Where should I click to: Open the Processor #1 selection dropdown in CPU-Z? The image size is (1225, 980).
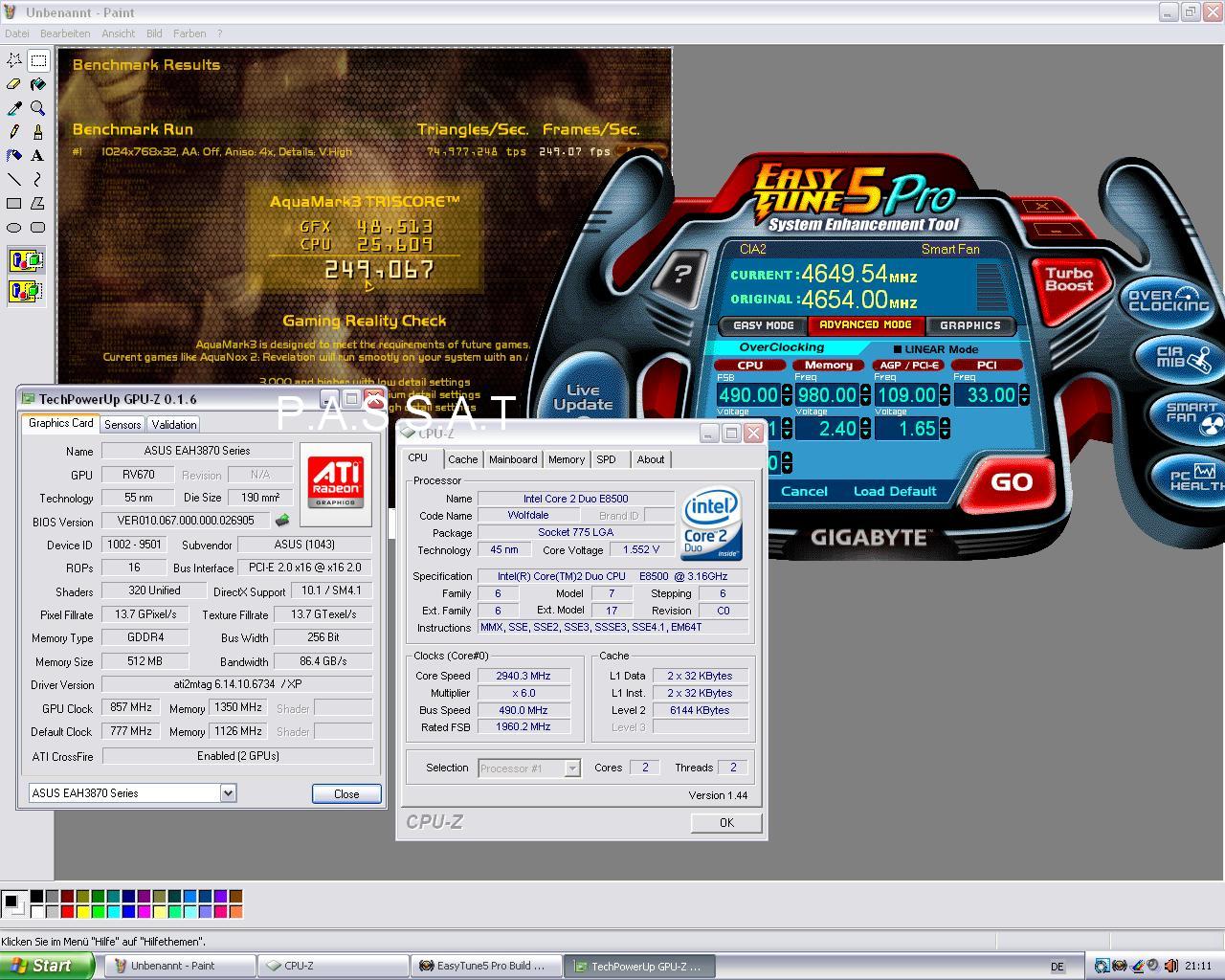click(572, 768)
